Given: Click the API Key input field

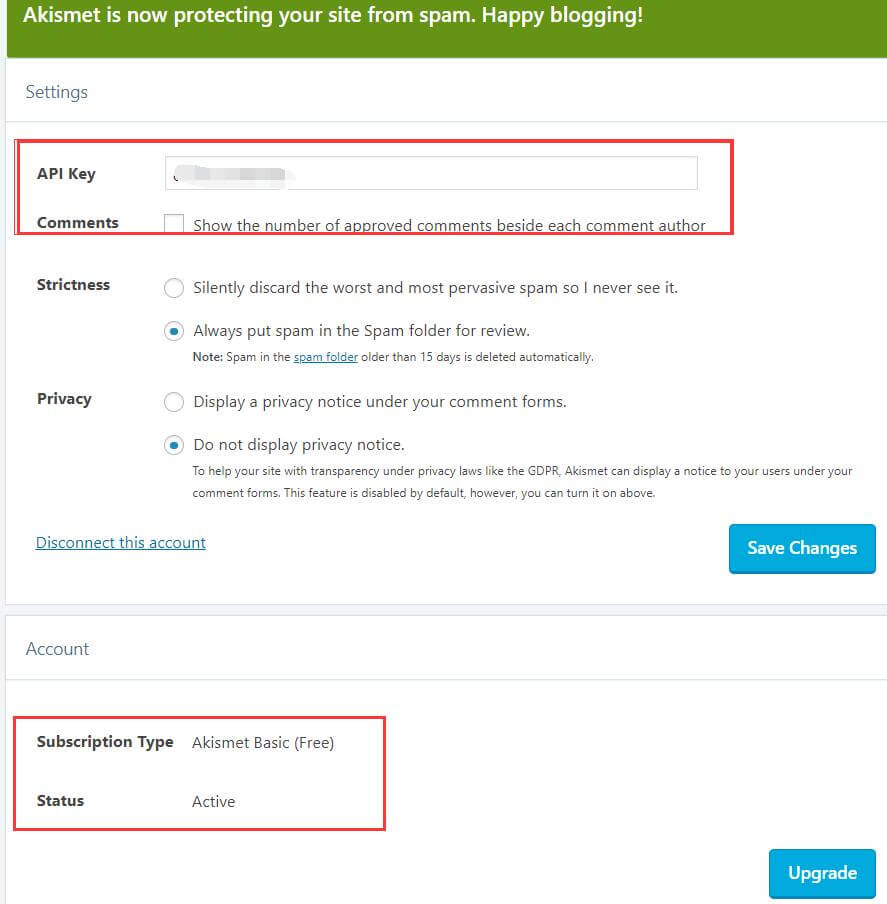Looking at the screenshot, I should click(x=430, y=173).
